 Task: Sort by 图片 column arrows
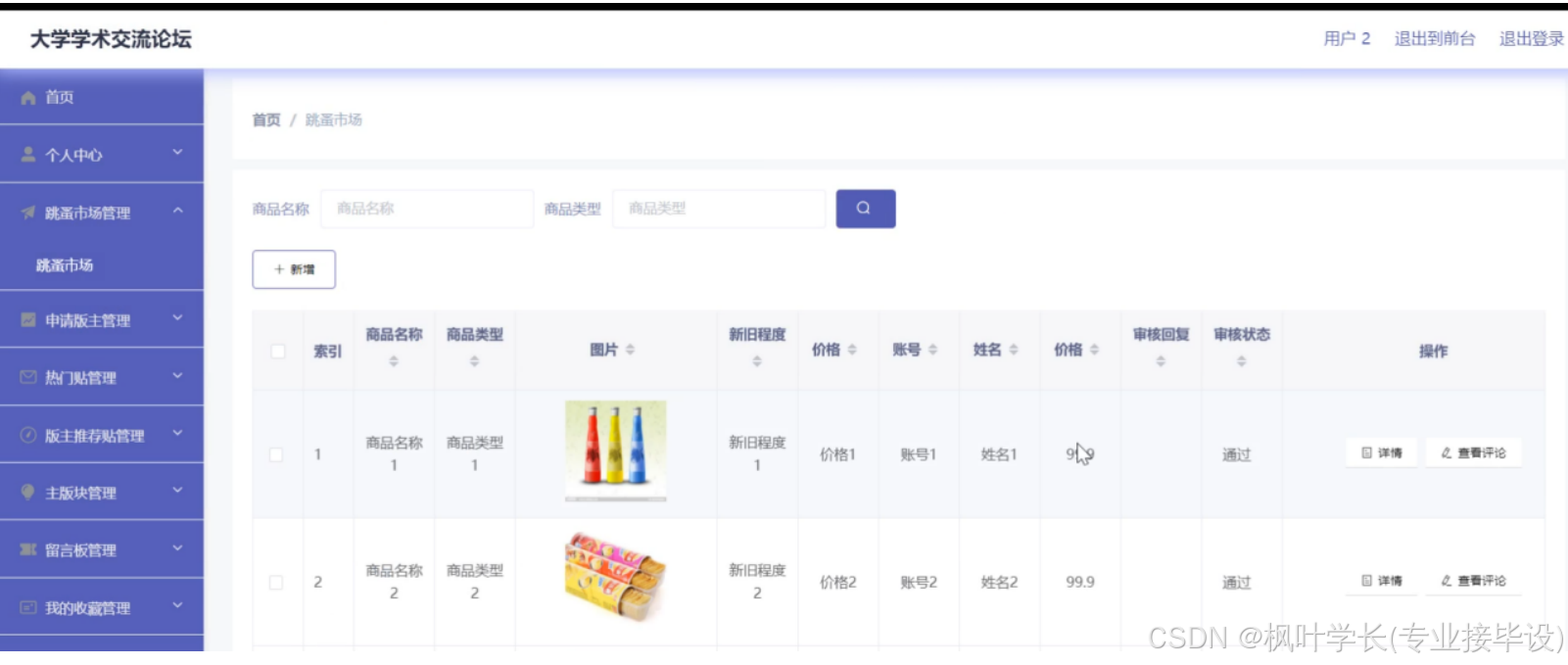coord(630,350)
